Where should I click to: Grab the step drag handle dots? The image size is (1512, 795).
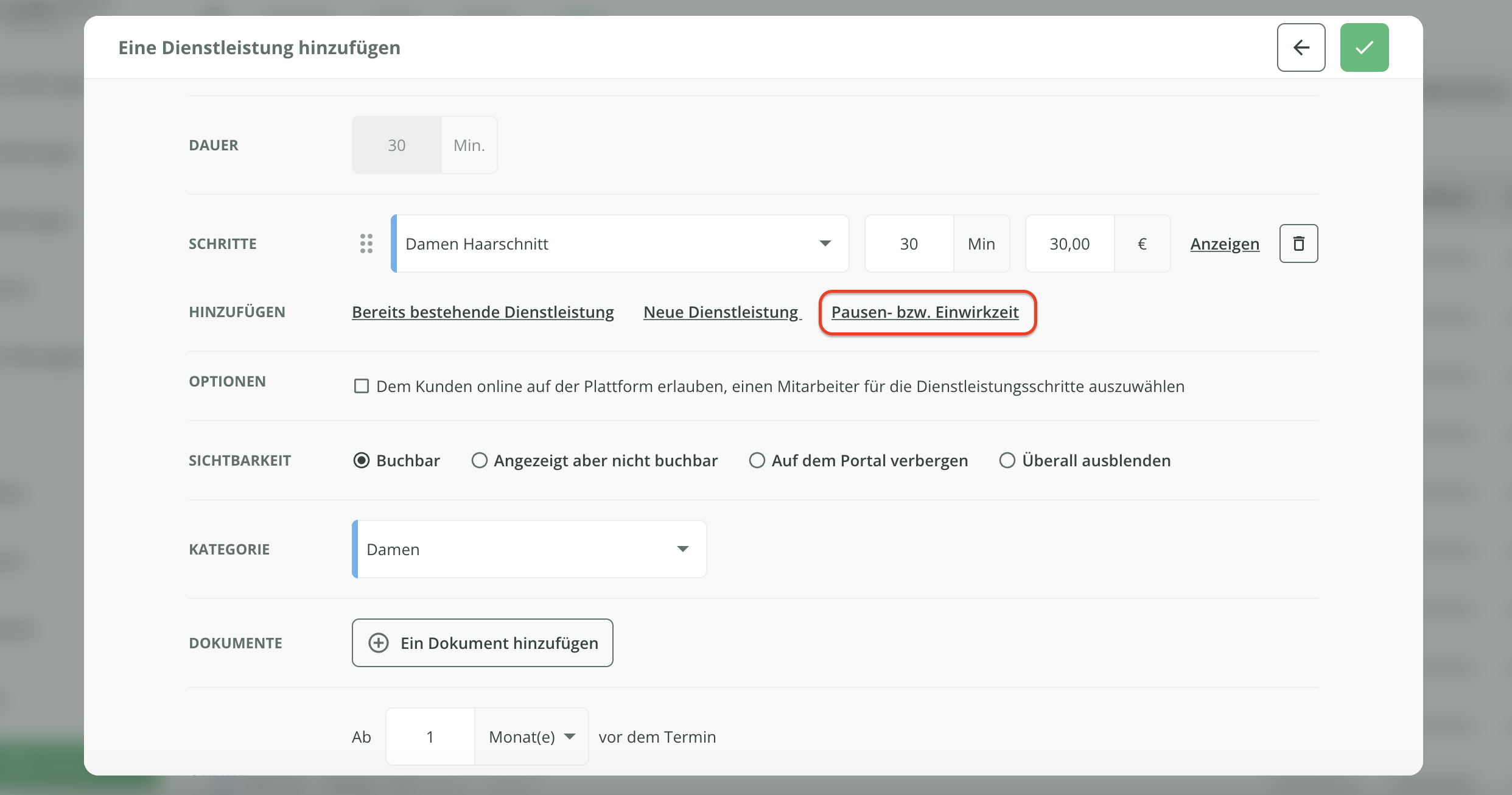pos(366,243)
